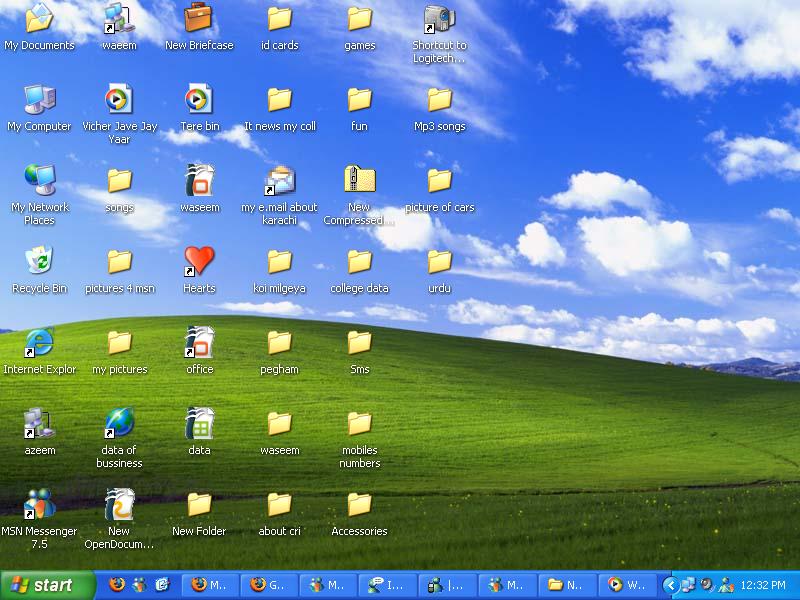The image size is (800, 600).
Task: Switch to Media Player window labeled W..
Action: tap(627, 585)
